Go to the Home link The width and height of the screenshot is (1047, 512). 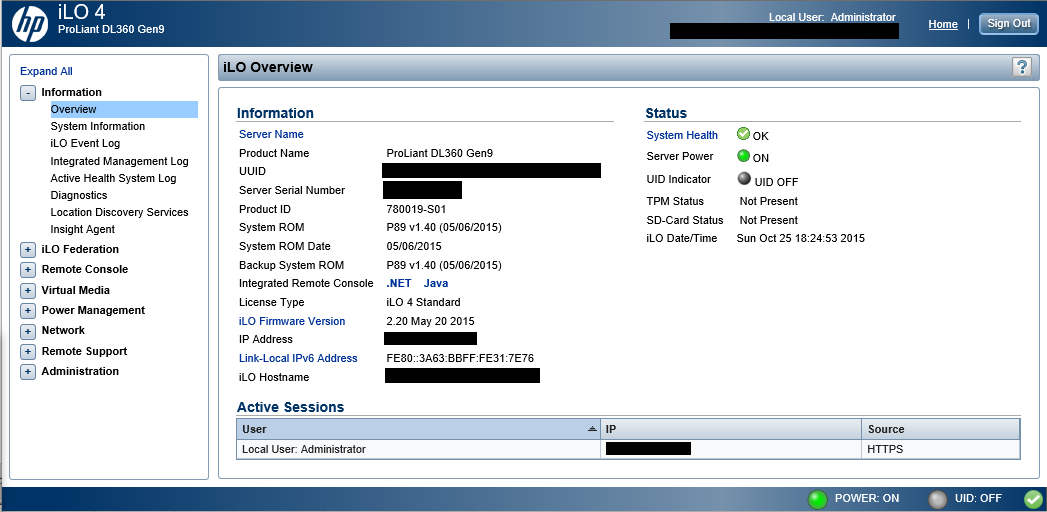point(943,24)
